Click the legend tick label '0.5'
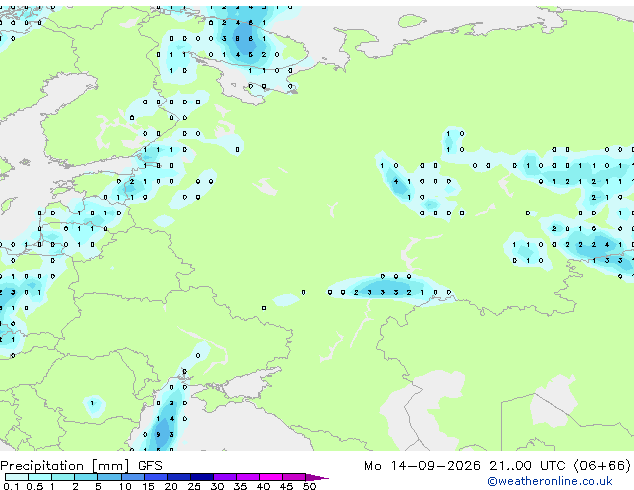634x490 pixels. (x=35, y=486)
